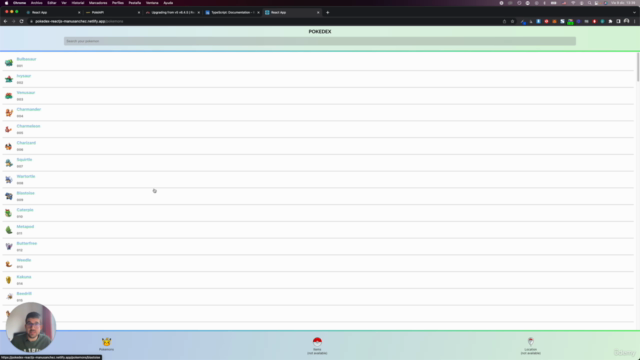Click the Wartortle sprite icon
This screenshot has width=640, height=360.
(x=9, y=180)
